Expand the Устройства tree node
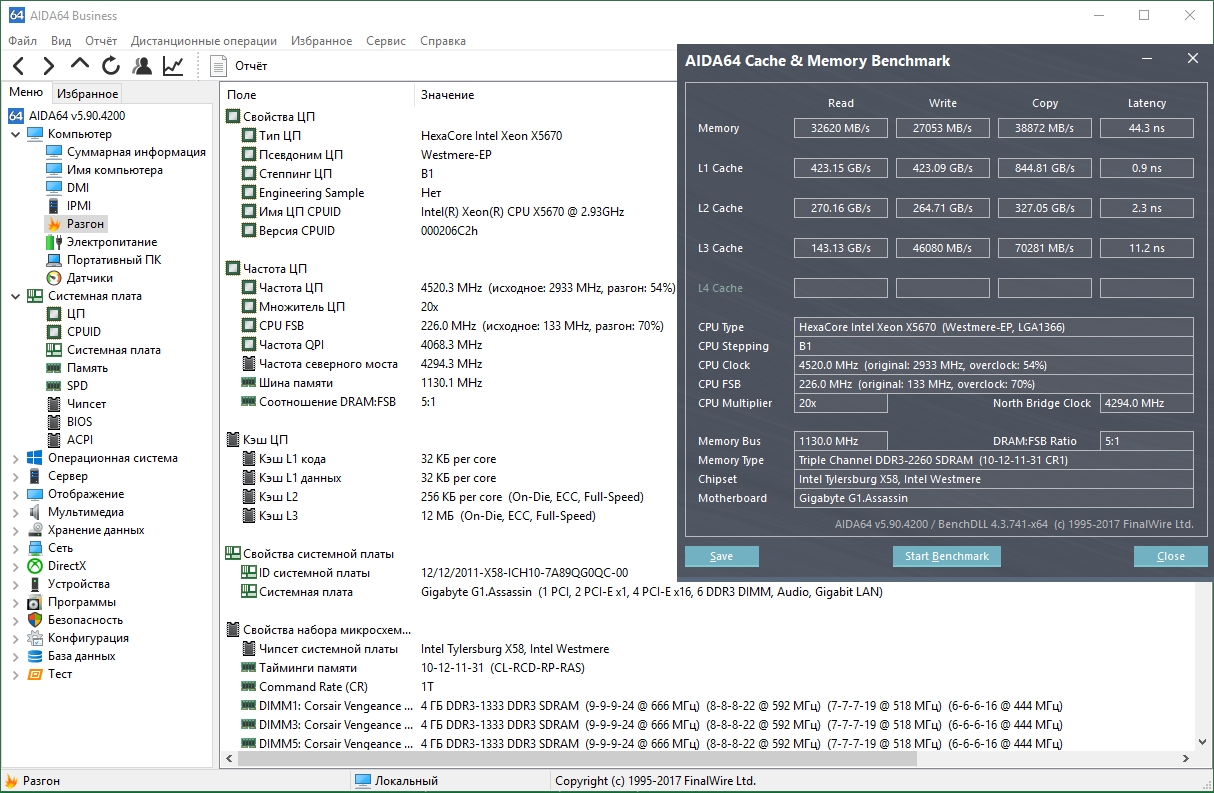Screen dimensions: 1214x793 point(15,584)
